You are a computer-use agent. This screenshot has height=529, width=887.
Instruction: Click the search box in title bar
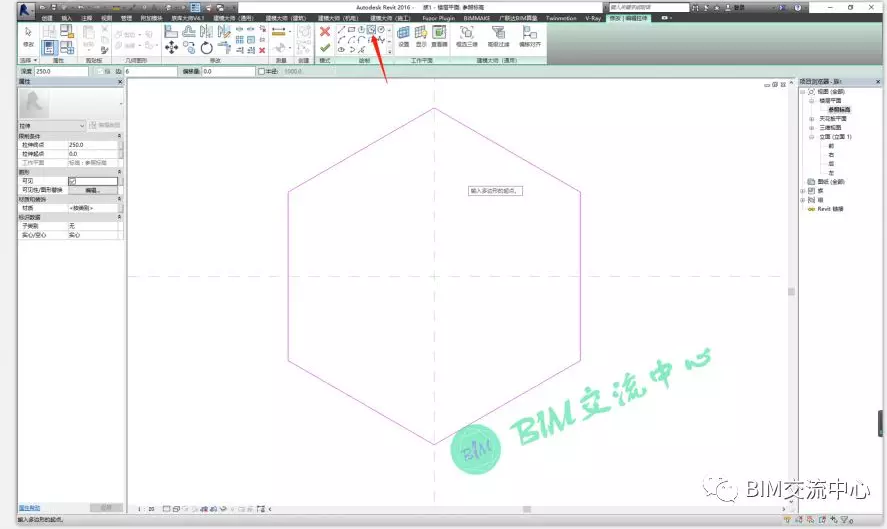pos(649,7)
